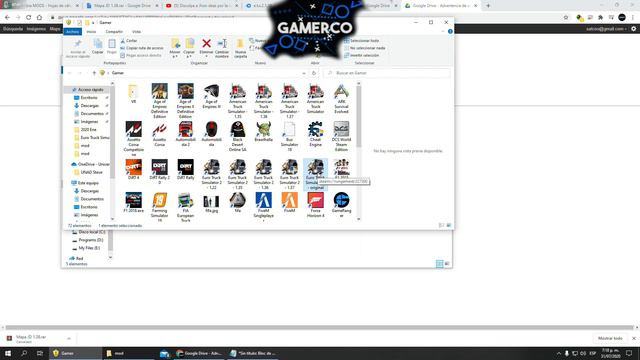Open the 2020 Ene folder in the navigation pane
The height and width of the screenshot is (360, 640).
coord(85,129)
